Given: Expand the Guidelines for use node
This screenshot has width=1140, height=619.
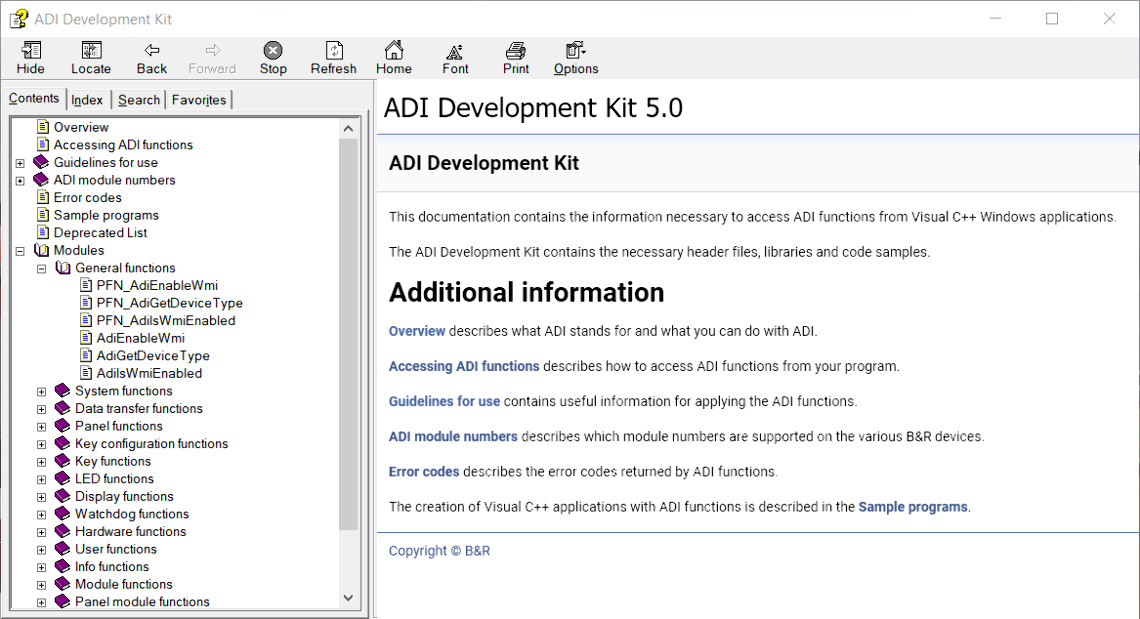Looking at the screenshot, I should (20, 163).
